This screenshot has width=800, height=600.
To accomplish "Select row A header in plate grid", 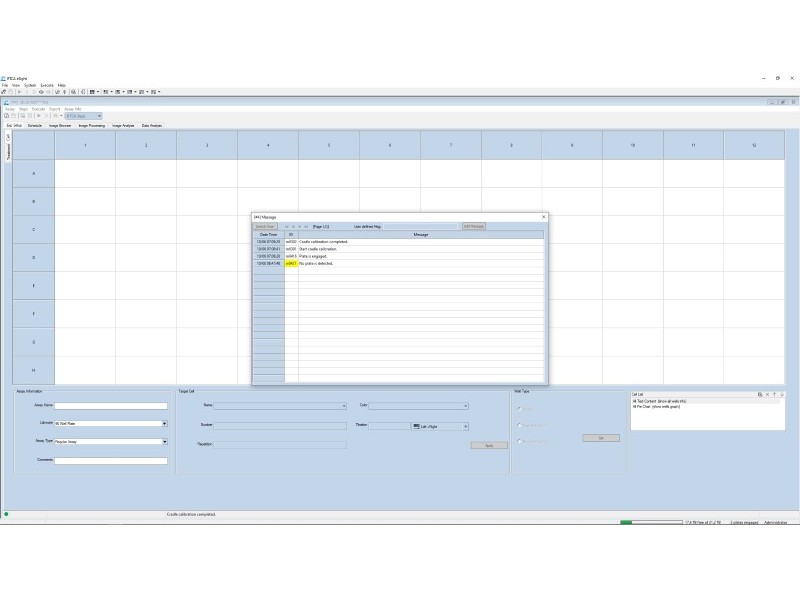I will [34, 173].
